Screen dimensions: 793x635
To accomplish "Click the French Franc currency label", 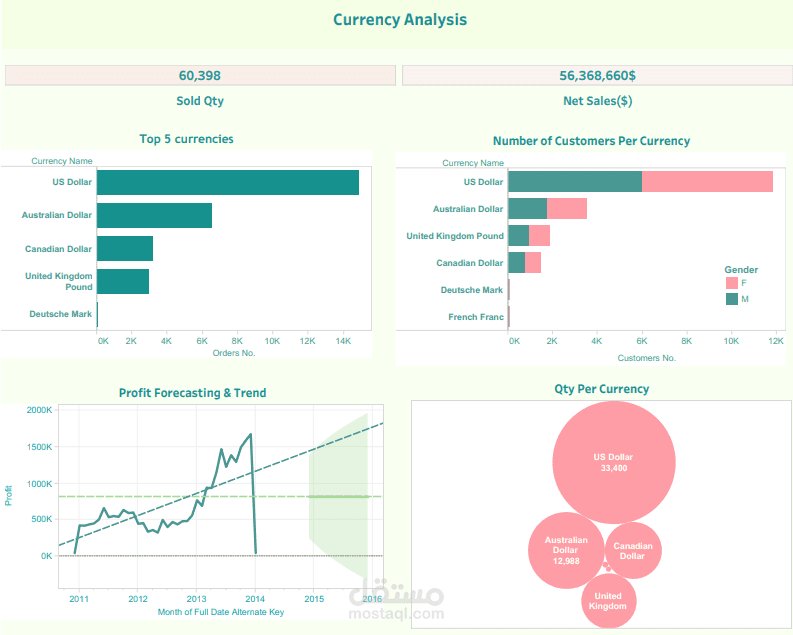I will [476, 317].
